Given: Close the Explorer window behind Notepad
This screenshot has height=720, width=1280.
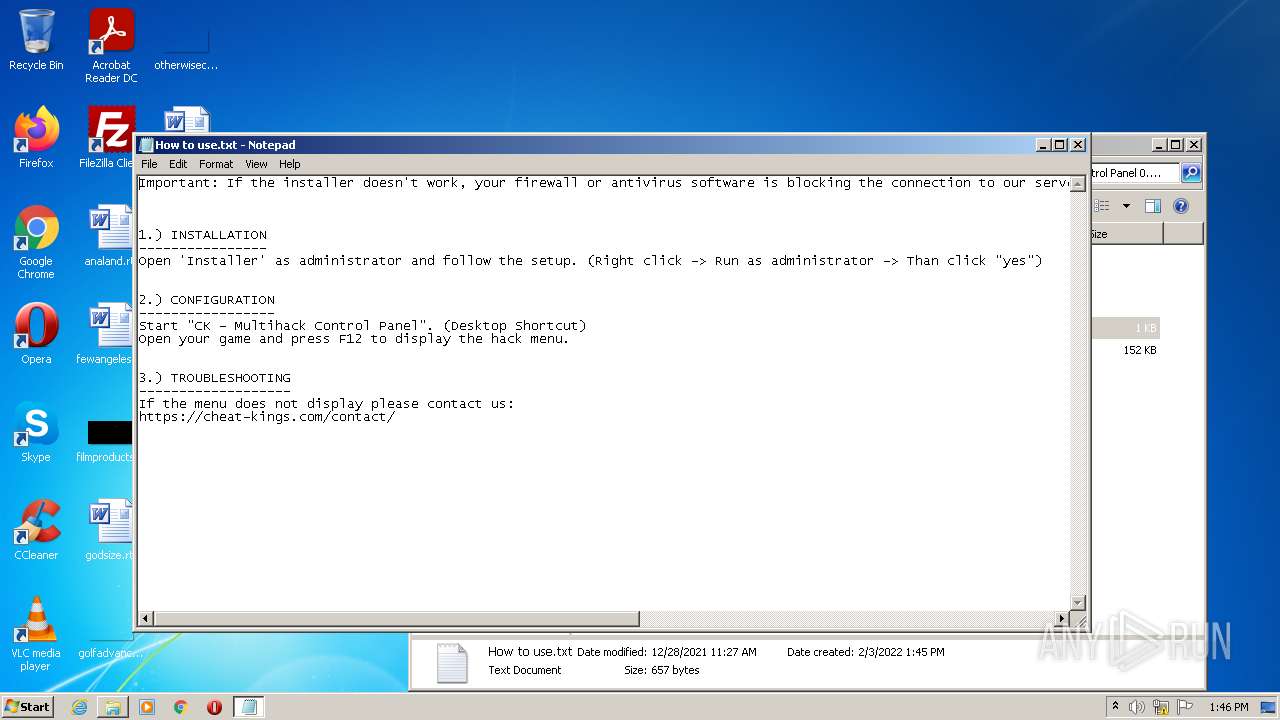Looking at the screenshot, I should 1193,145.
